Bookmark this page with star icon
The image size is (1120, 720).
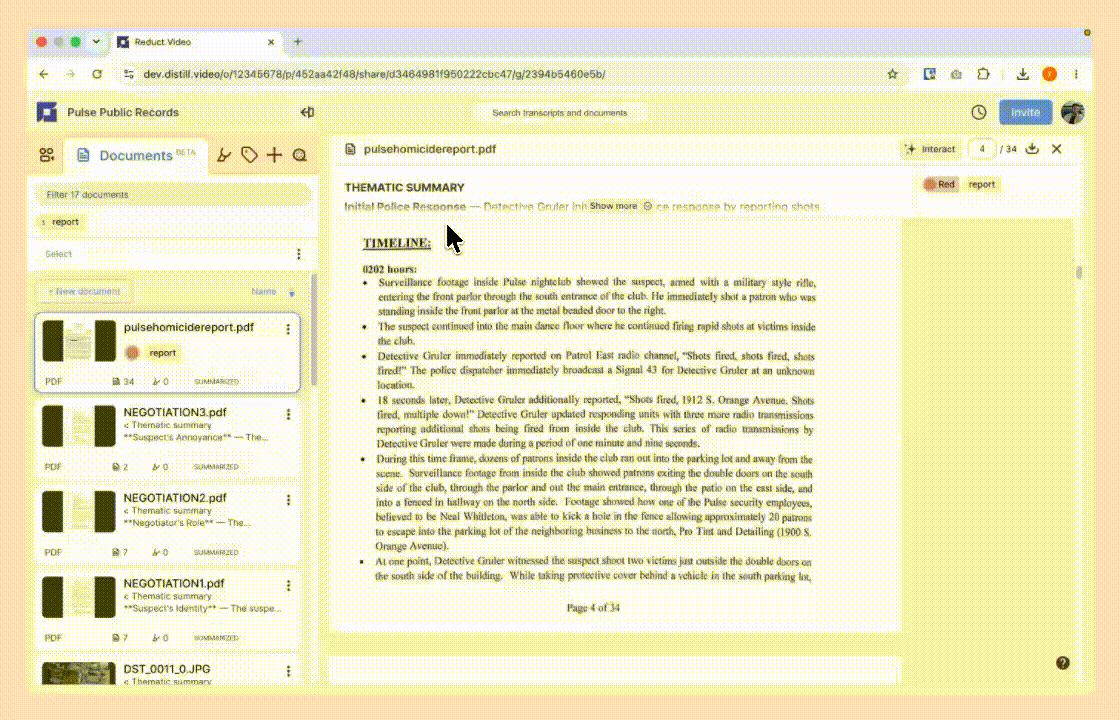[892, 74]
